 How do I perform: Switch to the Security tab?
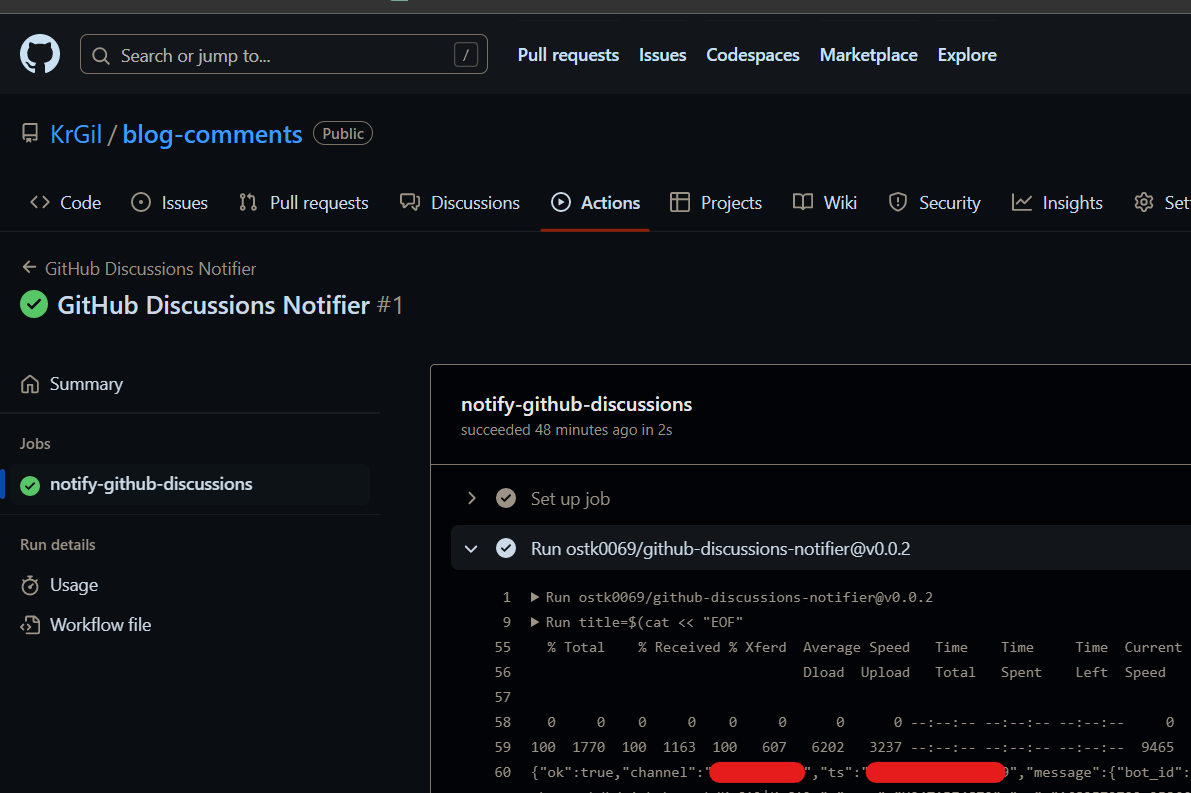point(934,203)
